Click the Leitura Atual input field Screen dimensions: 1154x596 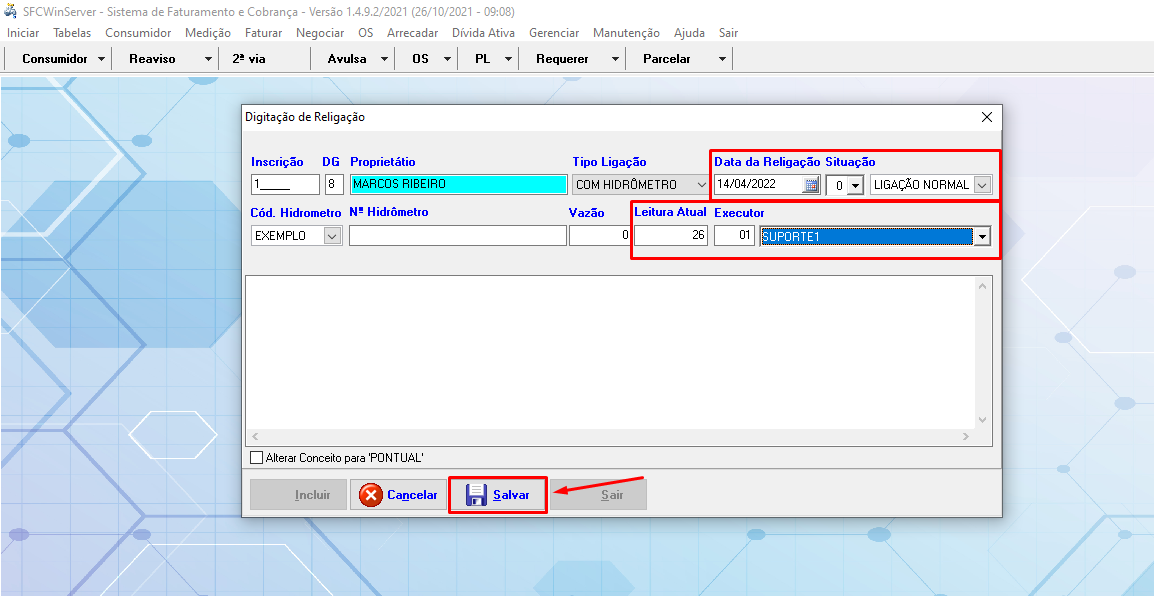point(670,236)
